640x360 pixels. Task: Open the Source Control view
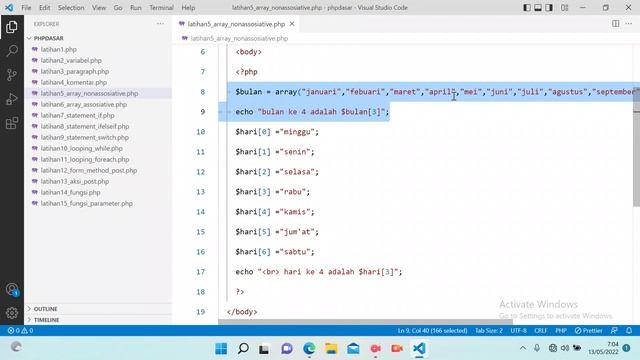pos(12,75)
